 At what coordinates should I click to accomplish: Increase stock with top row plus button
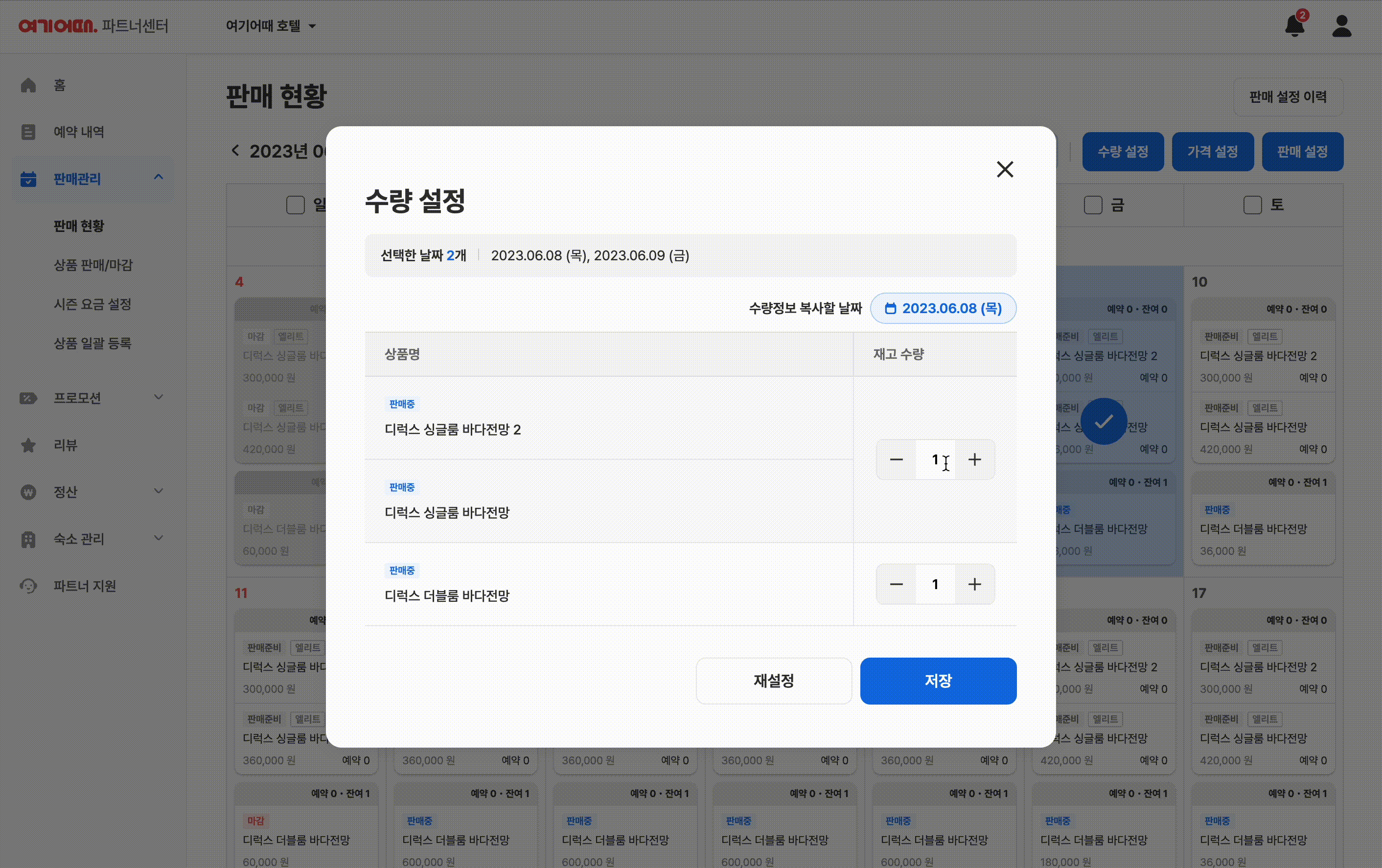tap(974, 459)
